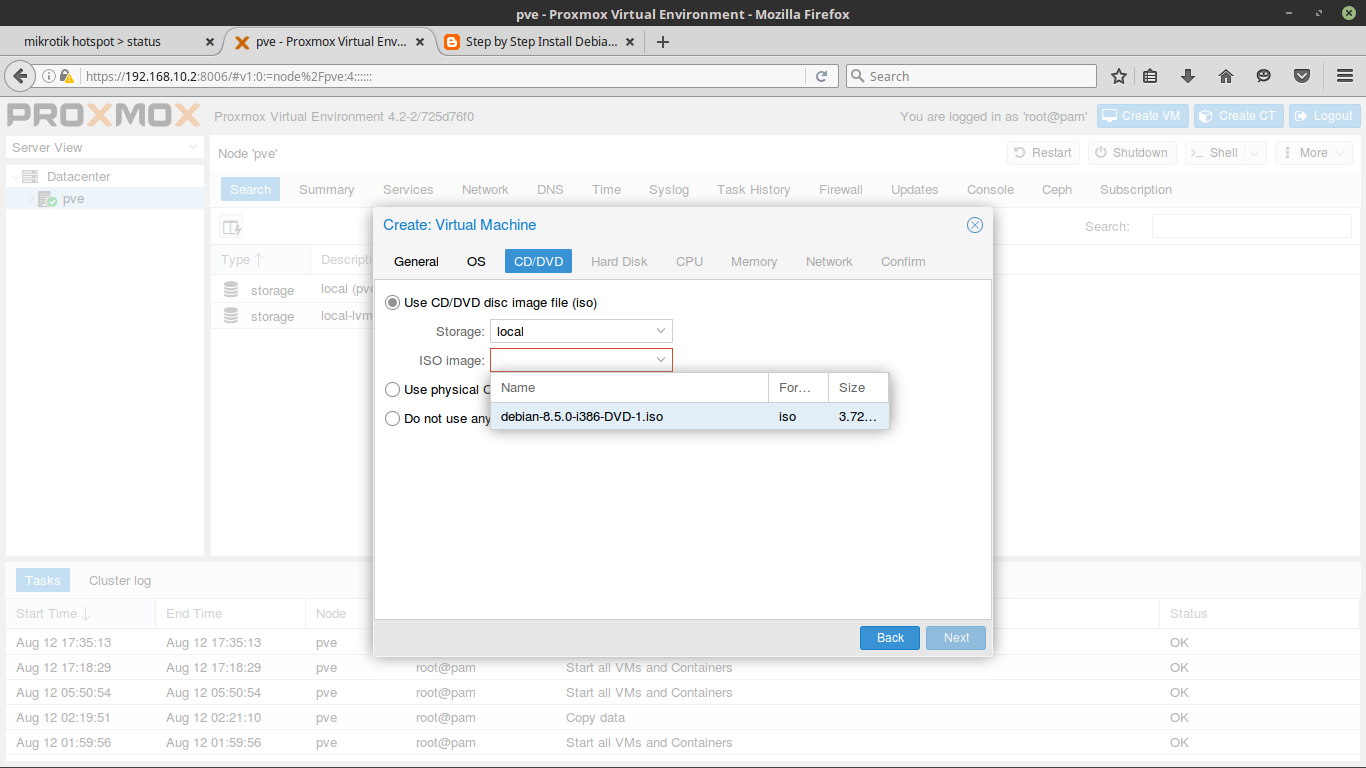Open Firefox downloads arrow icon
This screenshot has height=768, width=1366.
pos(1188,76)
